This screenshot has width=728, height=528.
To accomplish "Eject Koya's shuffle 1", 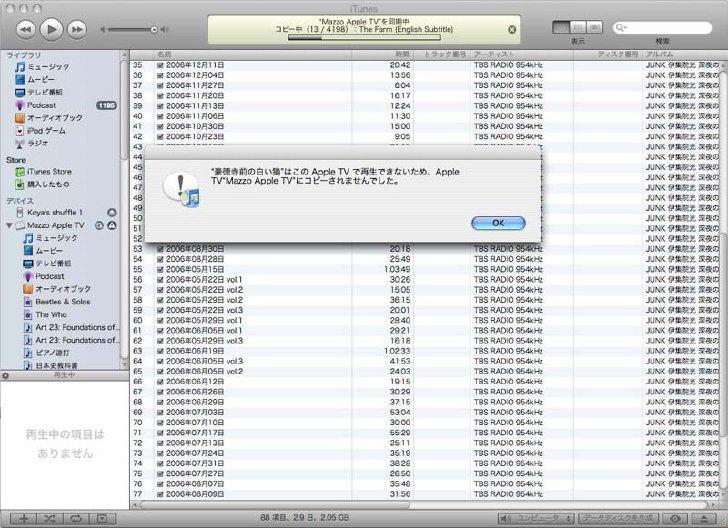I will point(111,213).
